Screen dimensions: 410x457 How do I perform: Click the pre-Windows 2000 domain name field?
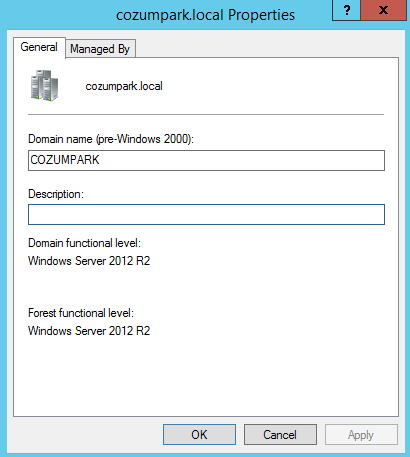[206, 160]
